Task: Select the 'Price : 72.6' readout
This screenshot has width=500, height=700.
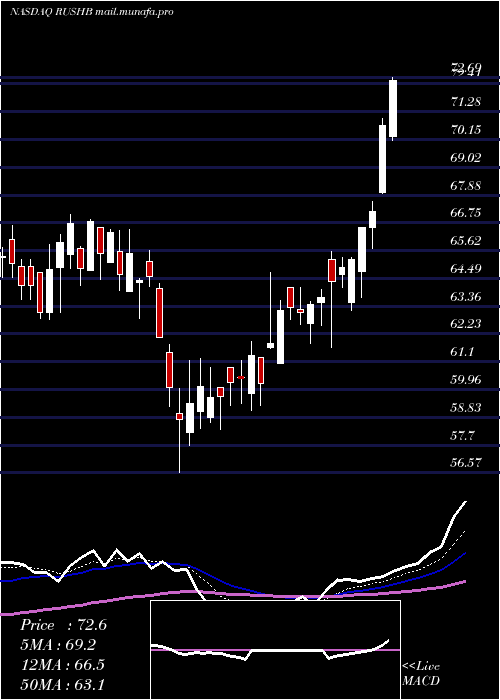Action: 63,625
